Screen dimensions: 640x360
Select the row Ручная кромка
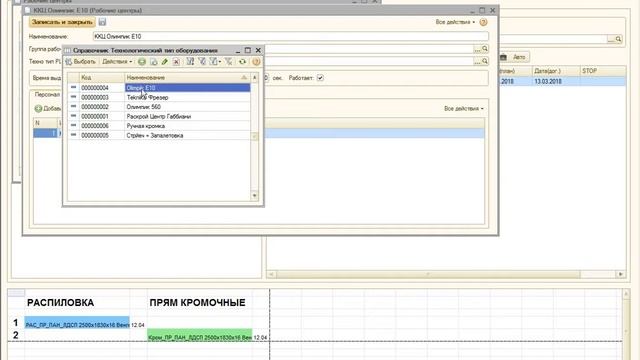(x=159, y=126)
